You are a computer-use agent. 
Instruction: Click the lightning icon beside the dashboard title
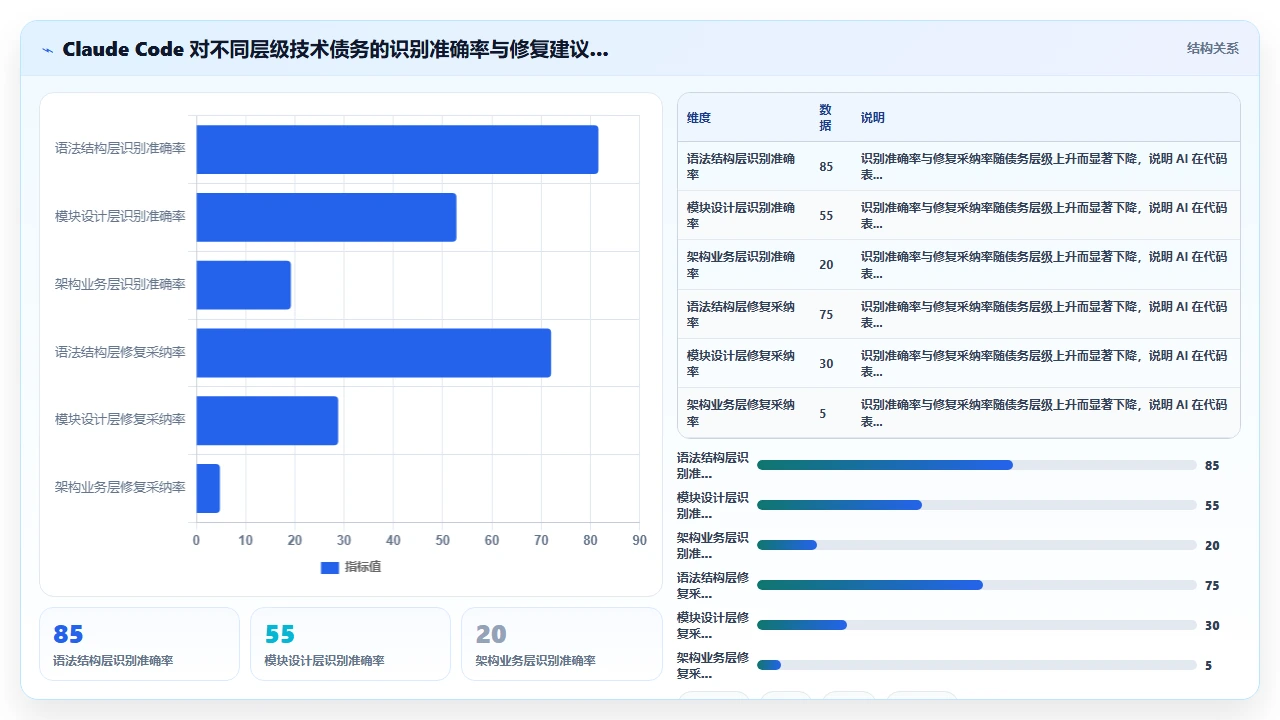pos(47,50)
